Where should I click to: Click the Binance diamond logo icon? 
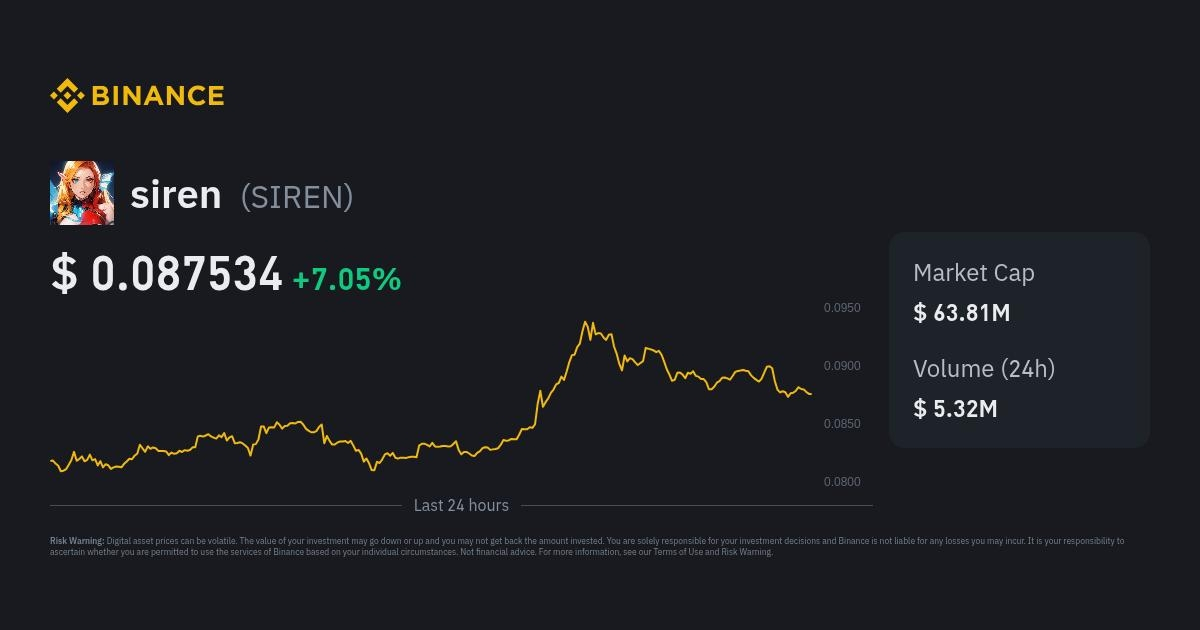[66, 96]
